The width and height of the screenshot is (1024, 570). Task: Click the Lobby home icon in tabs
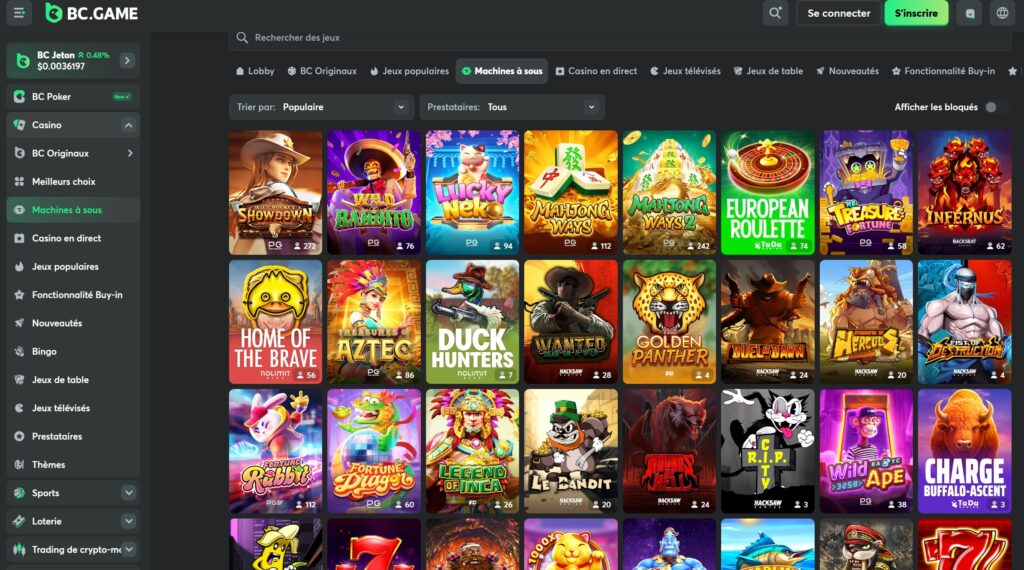[240, 71]
